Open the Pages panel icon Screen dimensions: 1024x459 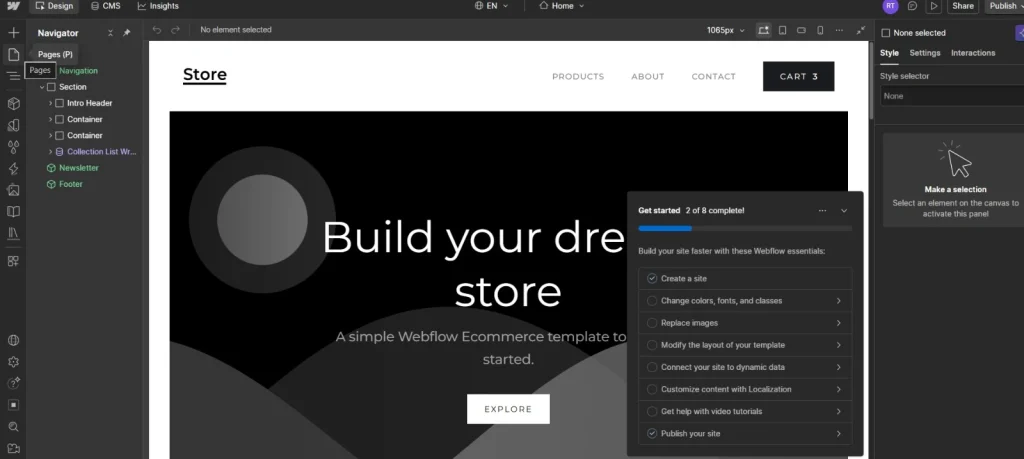point(13,54)
